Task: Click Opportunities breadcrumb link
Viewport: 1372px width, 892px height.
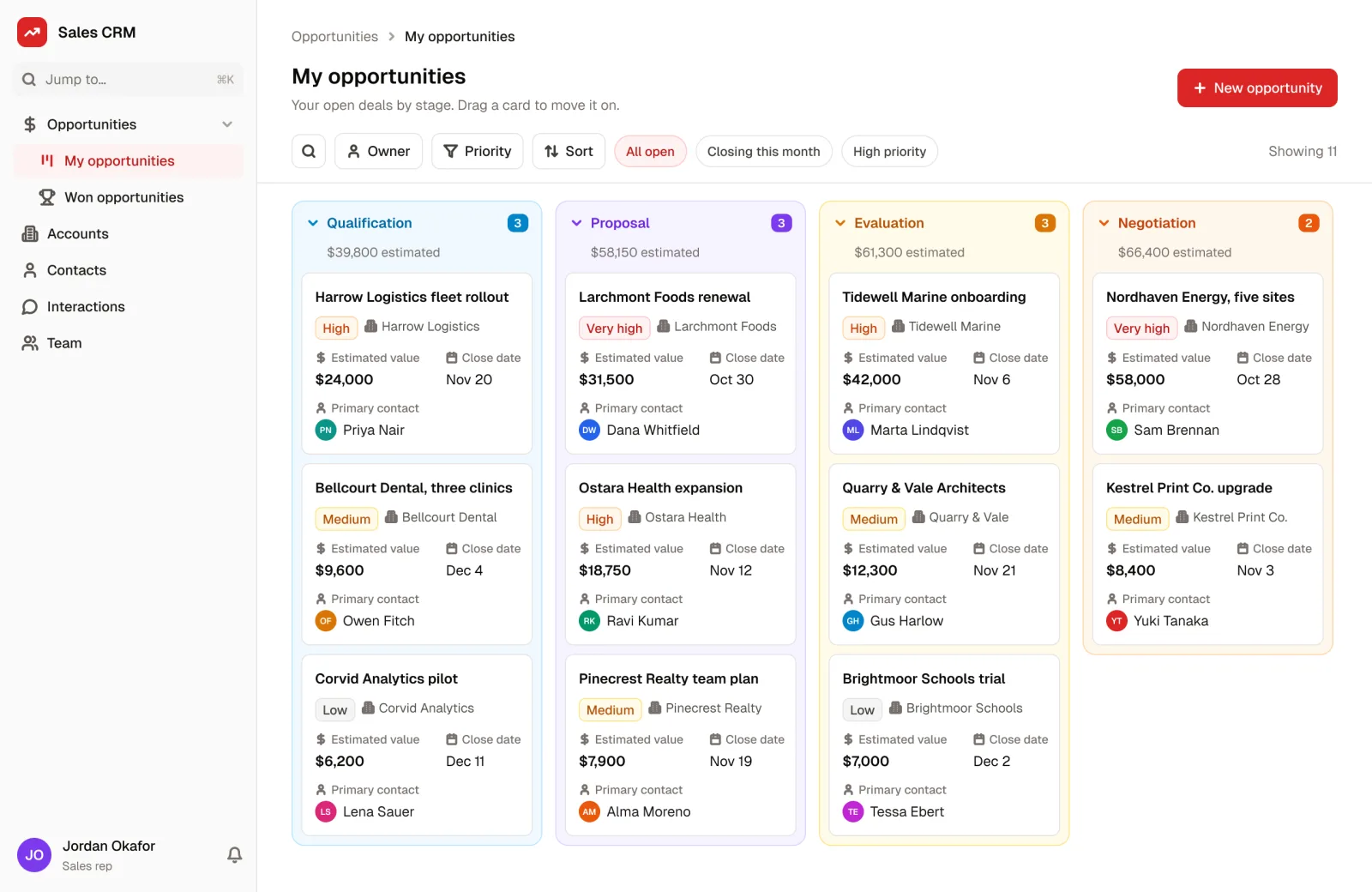Action: [x=334, y=36]
